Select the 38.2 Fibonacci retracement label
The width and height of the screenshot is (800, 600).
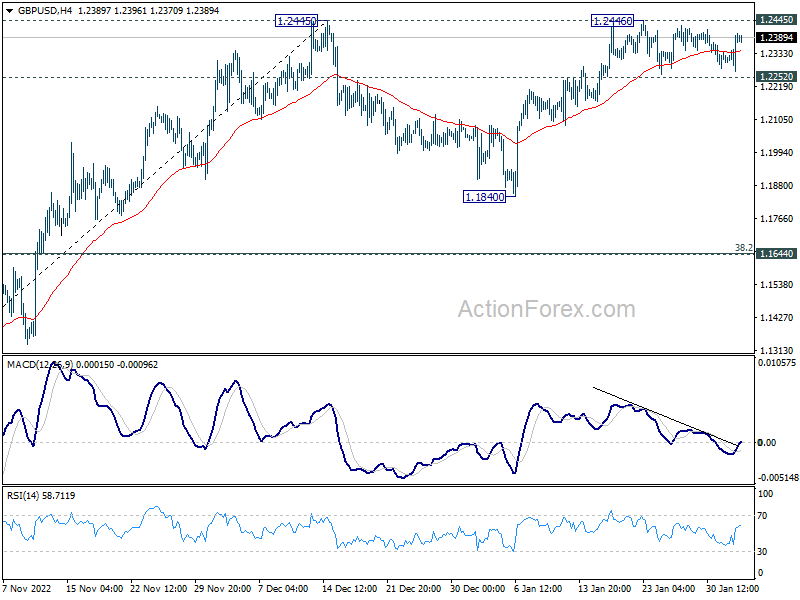coord(743,247)
